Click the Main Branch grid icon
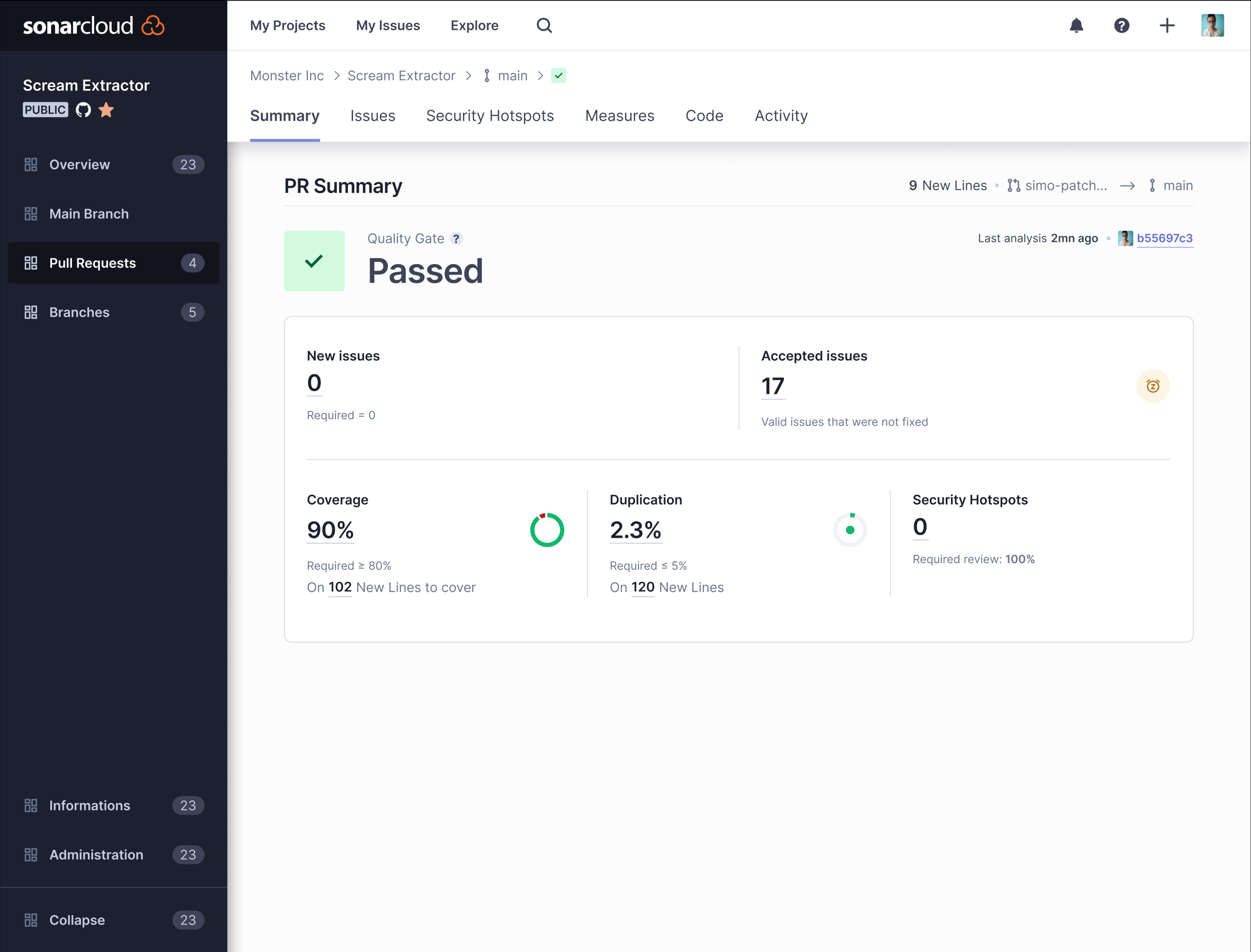This screenshot has height=952, width=1251. click(31, 214)
